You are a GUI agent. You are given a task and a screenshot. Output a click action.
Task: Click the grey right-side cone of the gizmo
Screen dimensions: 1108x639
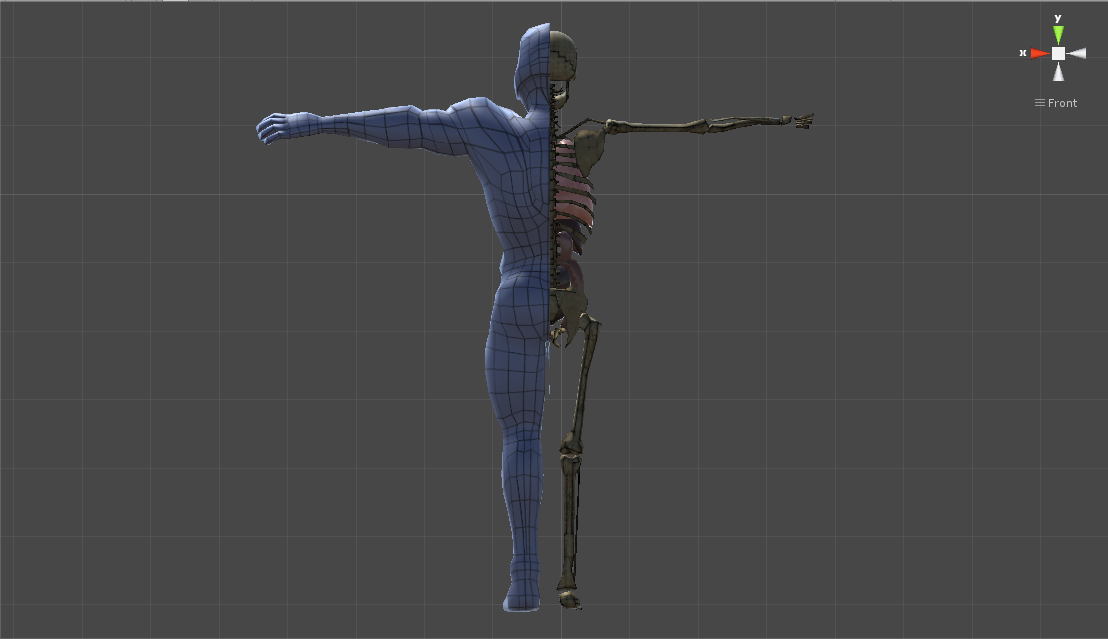click(x=1076, y=54)
